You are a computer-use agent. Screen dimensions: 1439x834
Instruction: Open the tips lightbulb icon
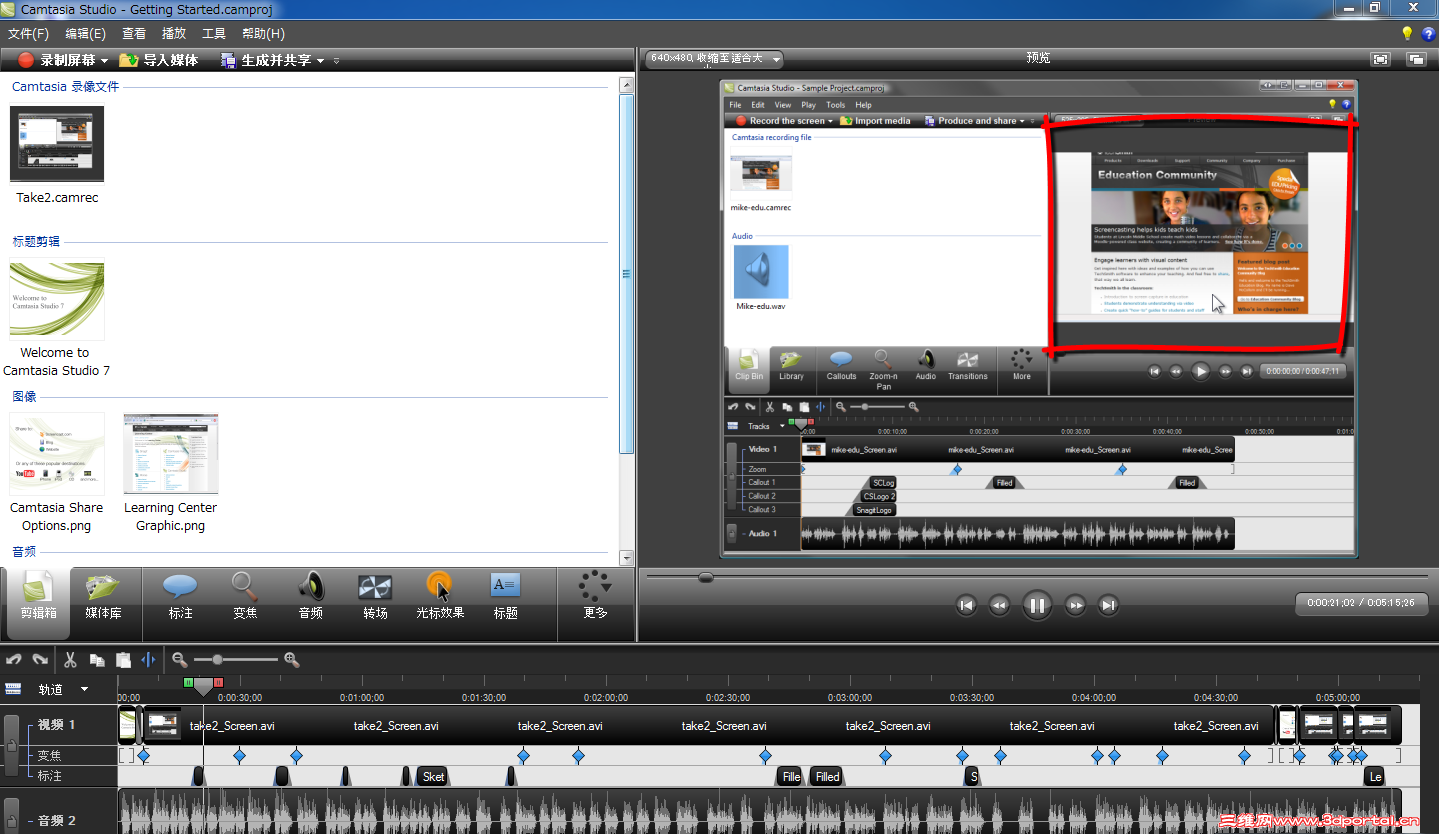click(x=1407, y=34)
